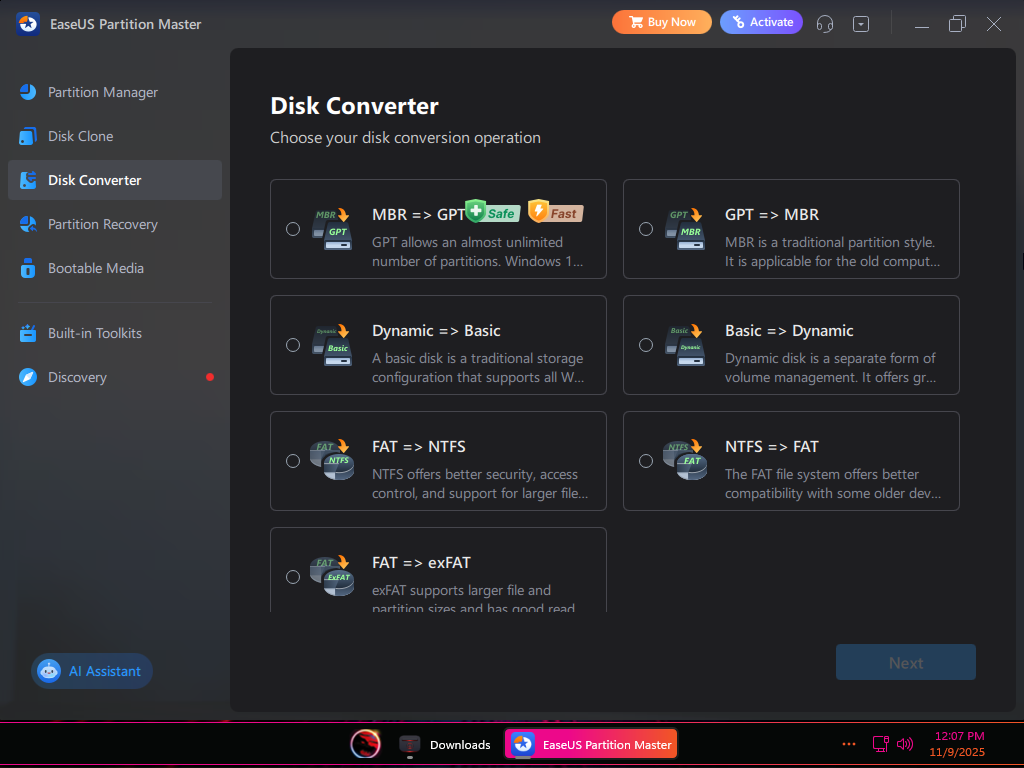Open the Discovery section
The height and width of the screenshot is (768, 1024).
[115, 377]
